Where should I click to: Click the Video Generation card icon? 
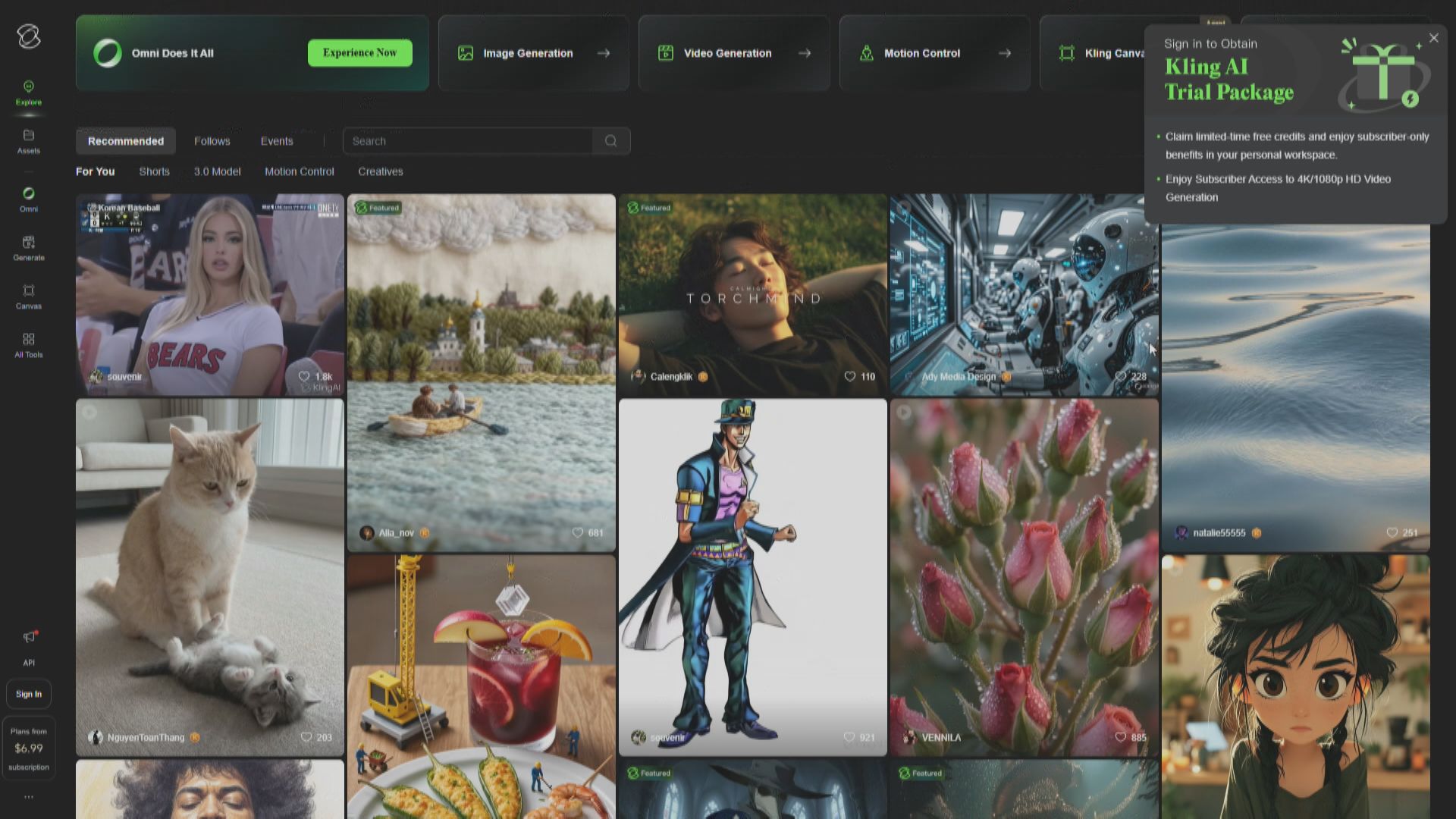click(x=666, y=53)
